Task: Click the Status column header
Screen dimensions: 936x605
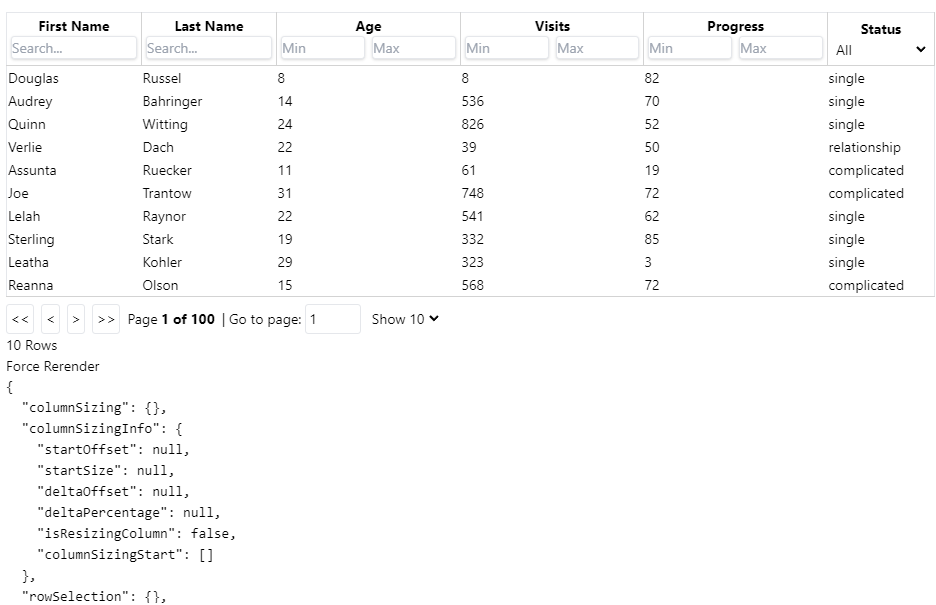Action: pyautogui.click(x=880, y=29)
